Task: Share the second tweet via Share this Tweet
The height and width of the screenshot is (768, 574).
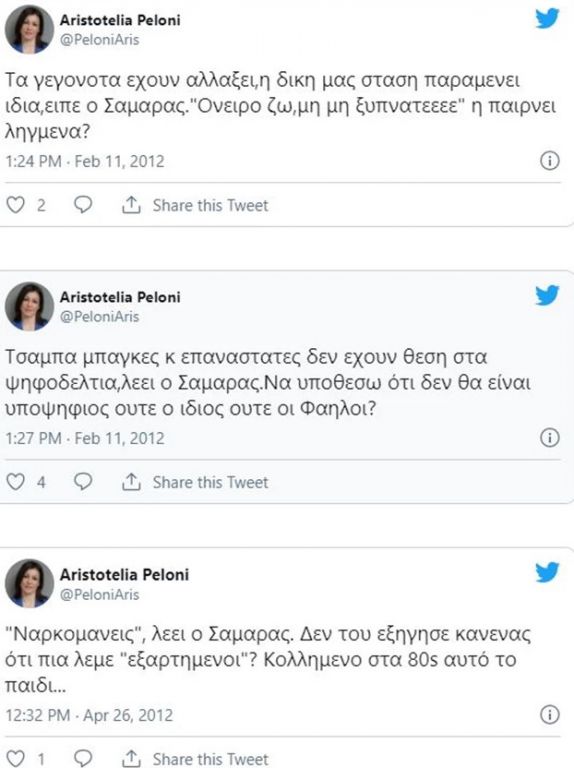Action: 195,482
